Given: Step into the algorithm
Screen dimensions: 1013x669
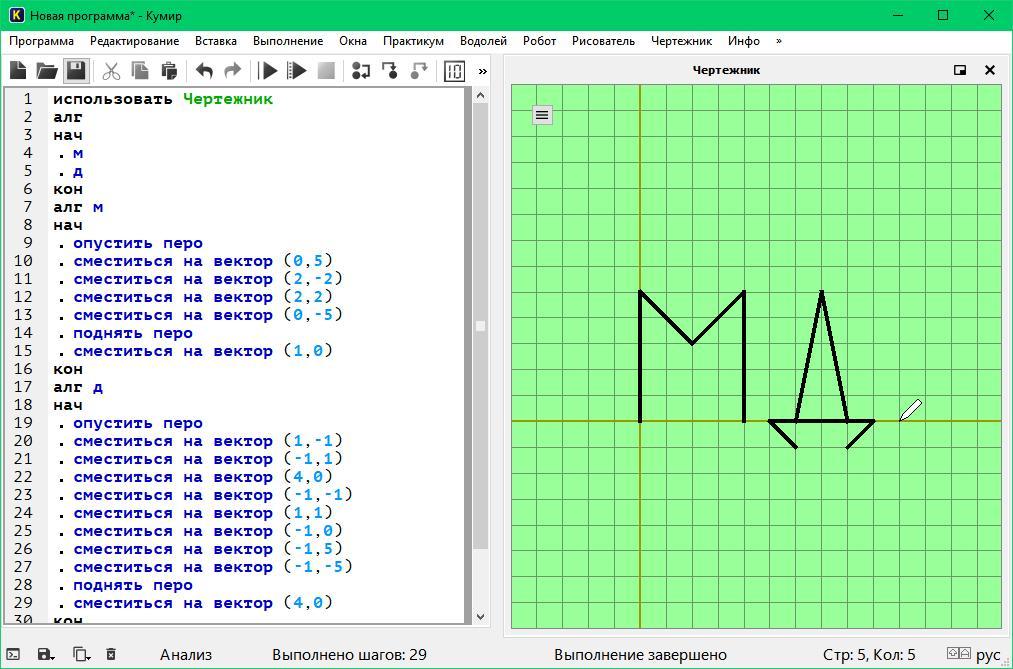Looking at the screenshot, I should click(390, 71).
